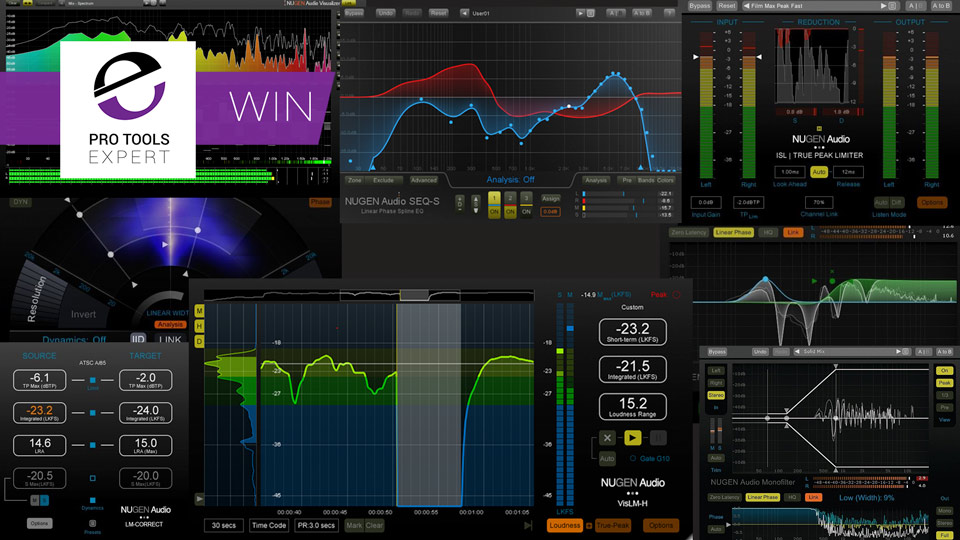Go to next preset arrow in ISL limiter

click(x=883, y=6)
